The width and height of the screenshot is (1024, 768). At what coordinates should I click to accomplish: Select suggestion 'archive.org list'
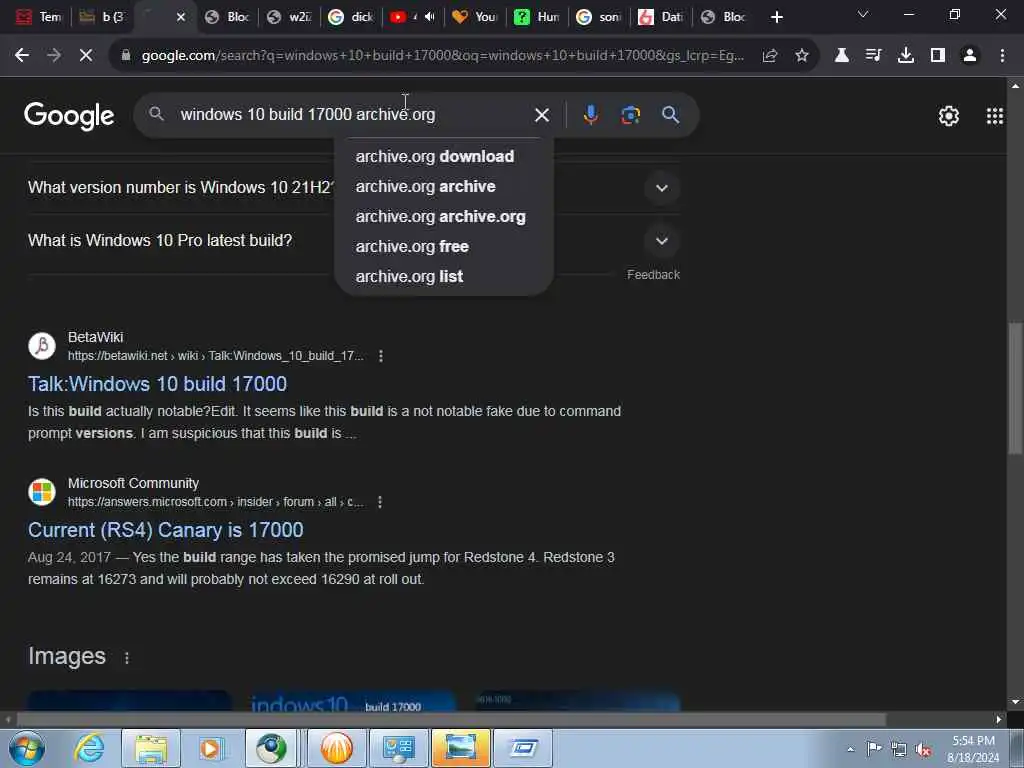tap(444, 277)
